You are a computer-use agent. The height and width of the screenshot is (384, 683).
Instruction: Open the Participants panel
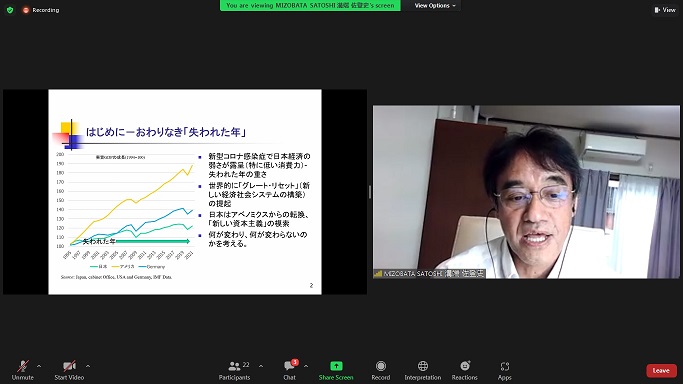234,370
